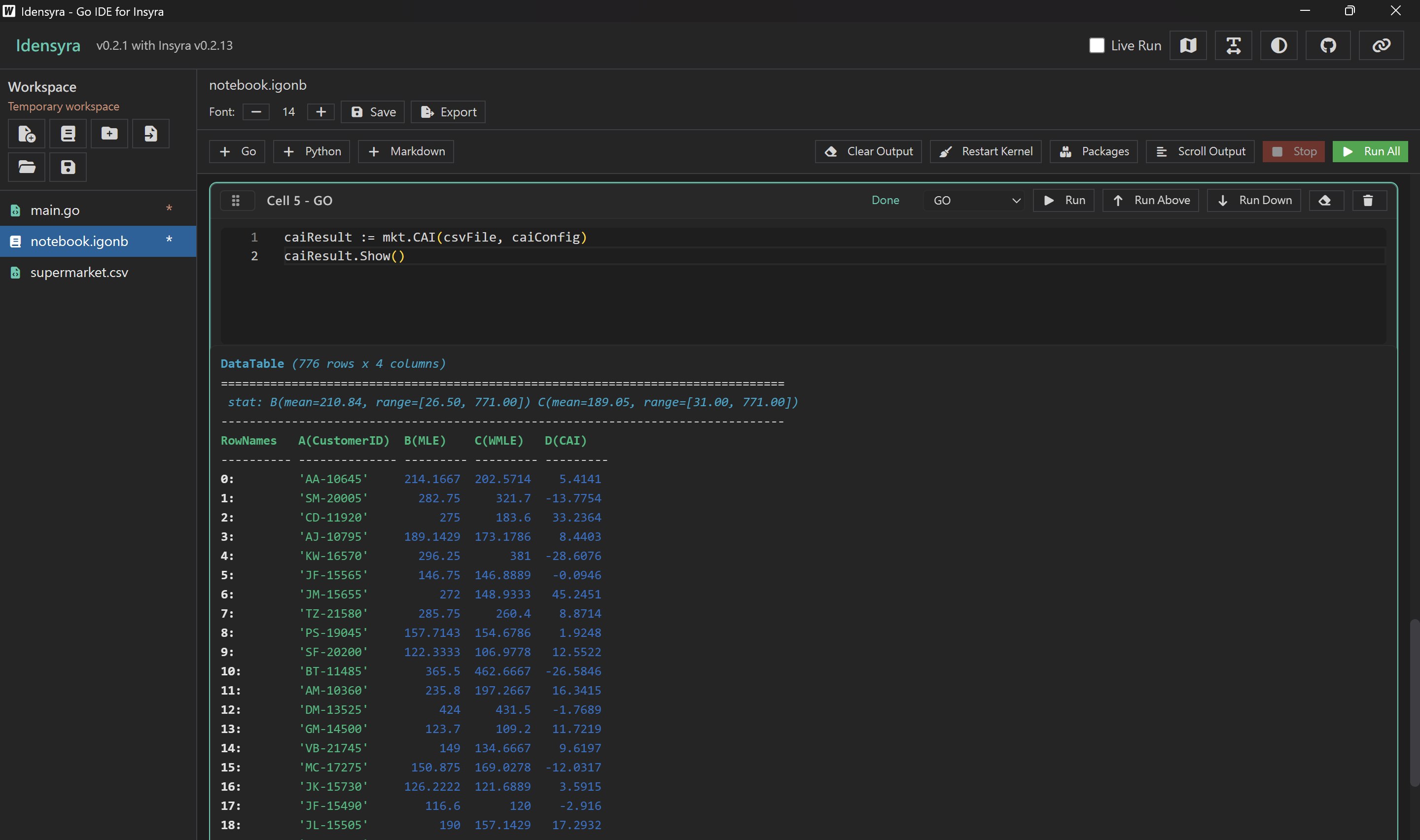1420x840 pixels.
Task: Enable the Live Run checkbox
Action: [x=1096, y=45]
